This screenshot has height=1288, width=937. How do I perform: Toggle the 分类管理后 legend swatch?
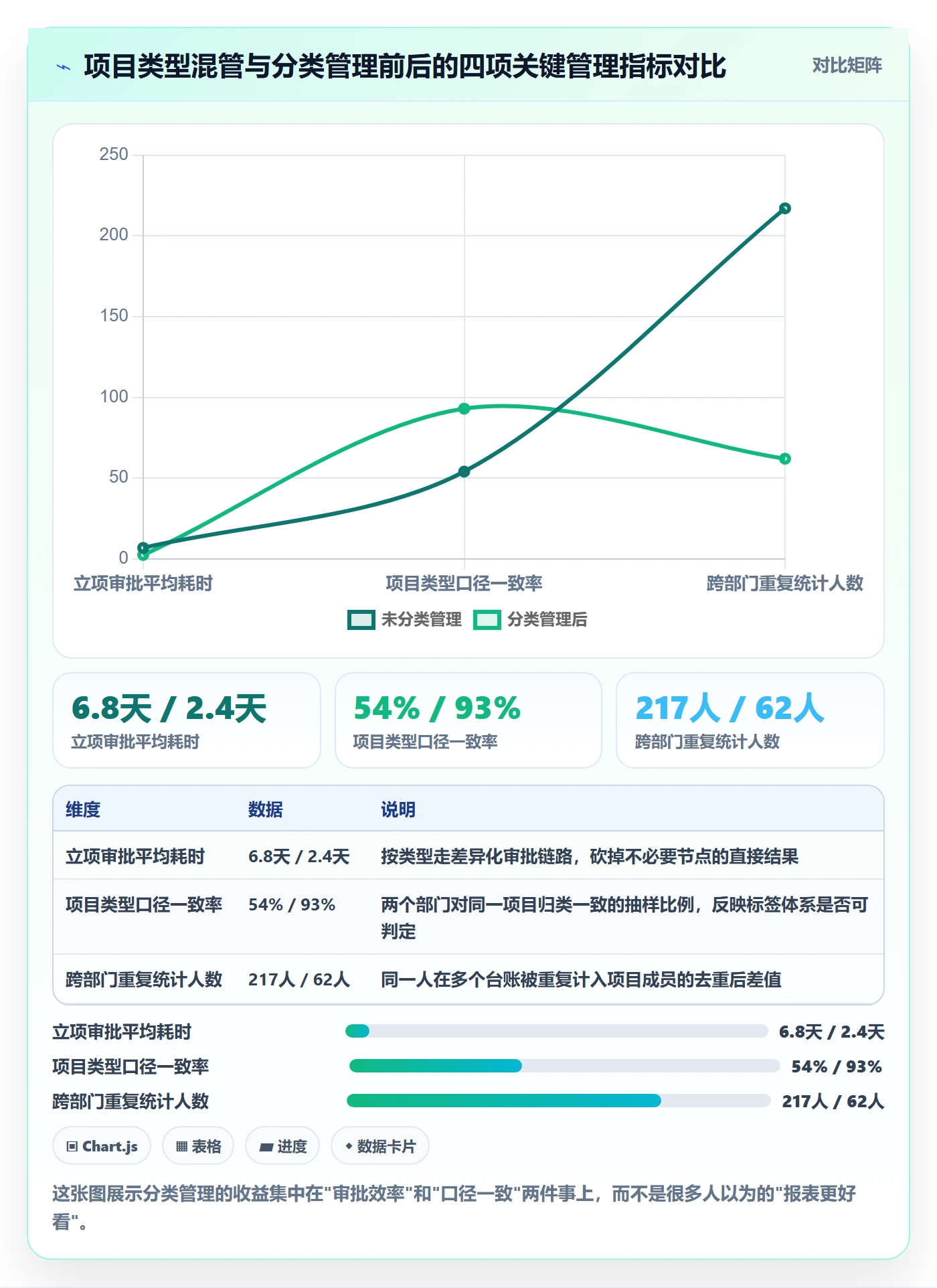click(487, 620)
